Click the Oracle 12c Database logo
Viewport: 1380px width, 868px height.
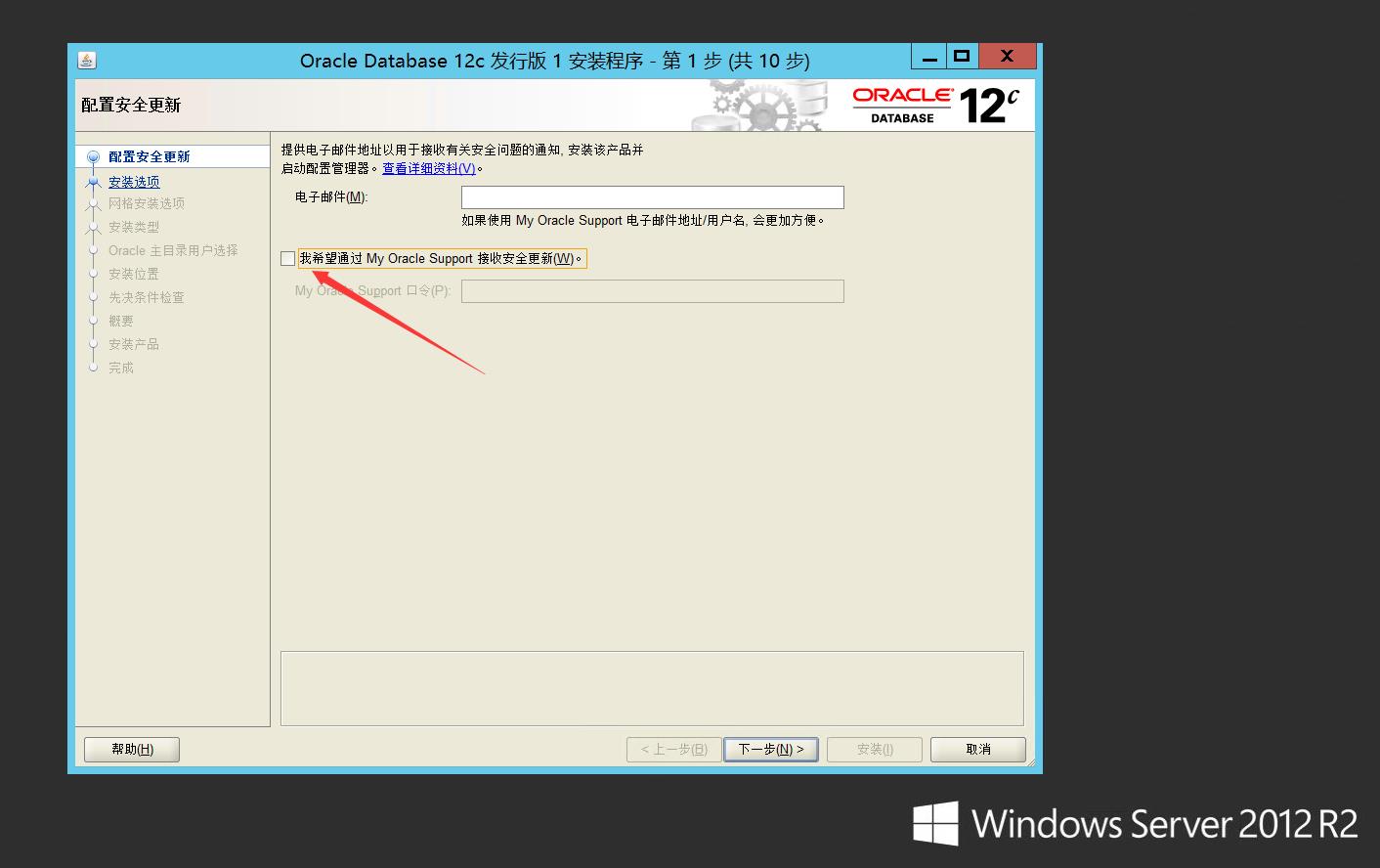click(935, 106)
